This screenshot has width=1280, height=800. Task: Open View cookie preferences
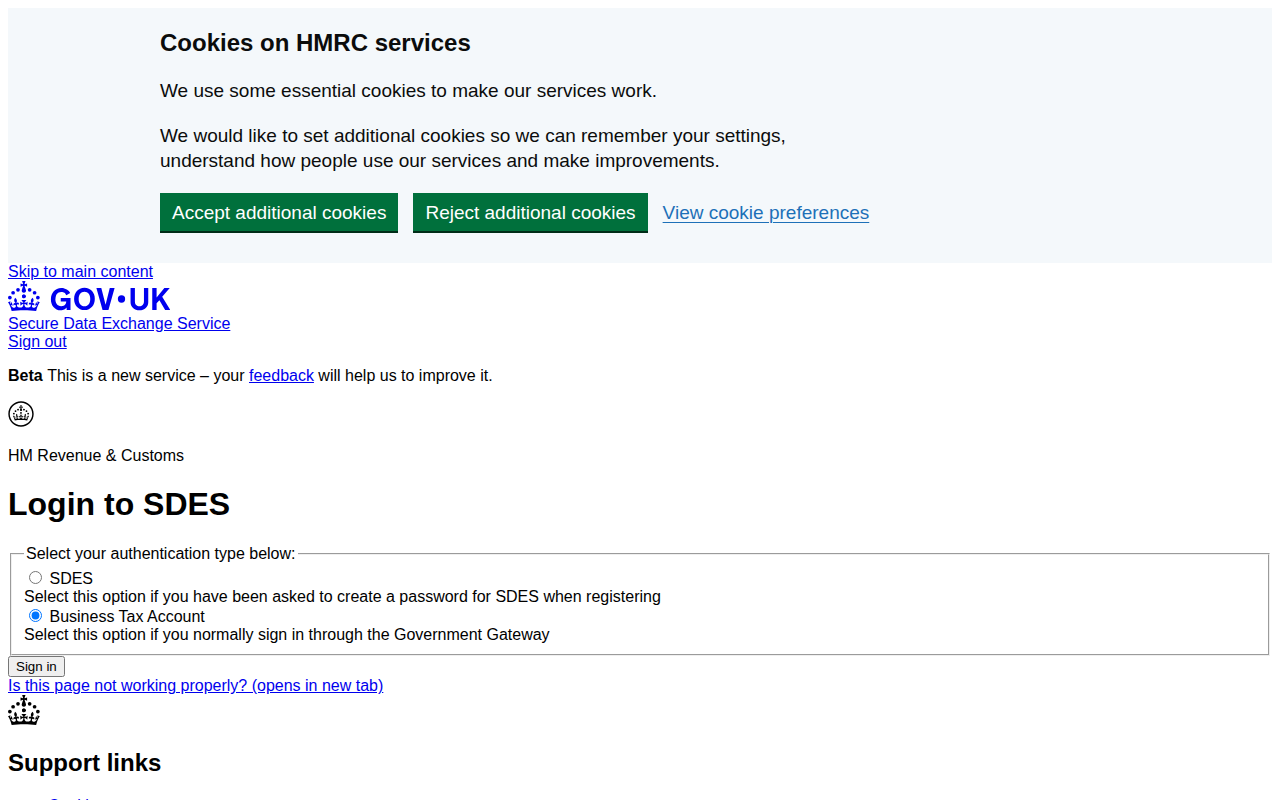coord(765,212)
